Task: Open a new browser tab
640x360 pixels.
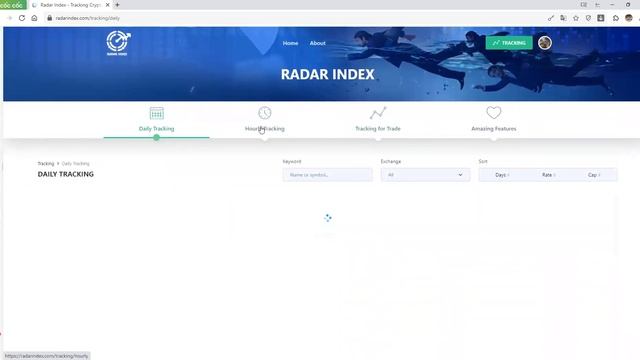Action: pos(117,5)
